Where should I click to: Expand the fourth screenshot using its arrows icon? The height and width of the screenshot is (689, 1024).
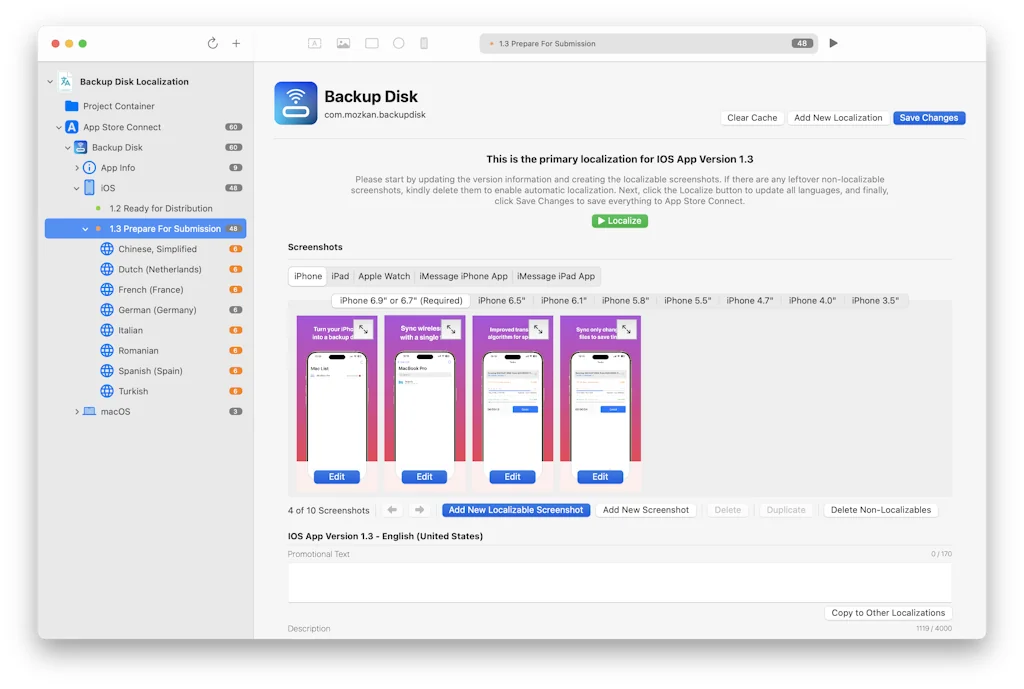point(626,330)
